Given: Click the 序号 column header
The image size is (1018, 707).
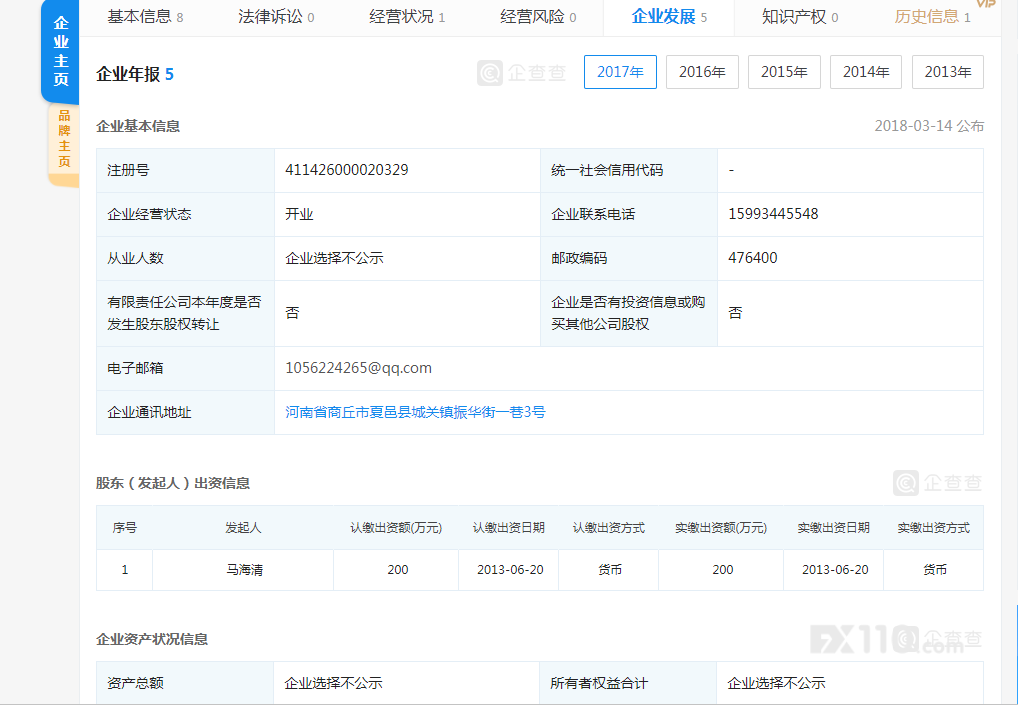Looking at the screenshot, I should 125,528.
